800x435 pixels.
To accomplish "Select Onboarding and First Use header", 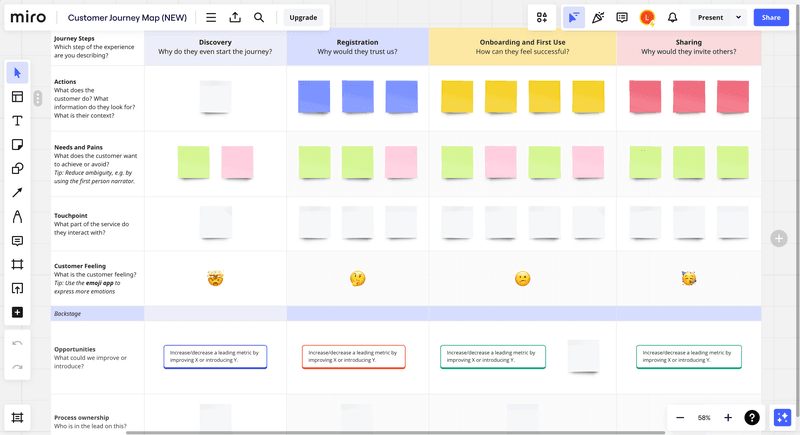I will click(522, 47).
